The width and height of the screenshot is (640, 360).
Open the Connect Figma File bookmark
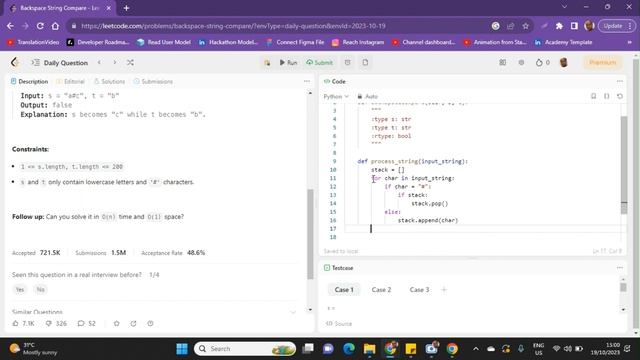(295, 42)
